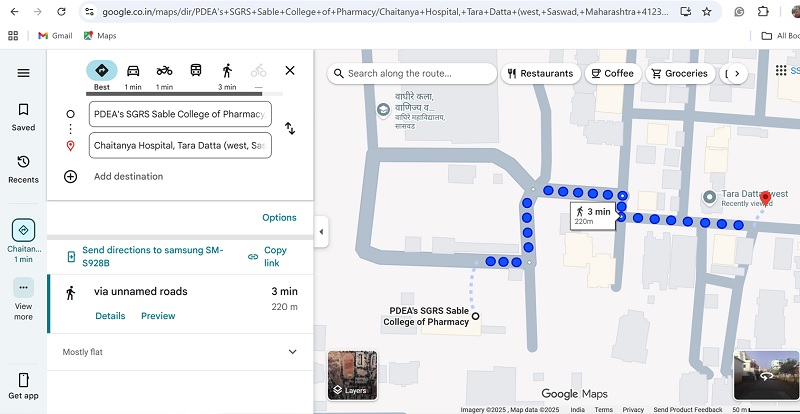
Task: Close the directions panel
Action: coord(290,71)
